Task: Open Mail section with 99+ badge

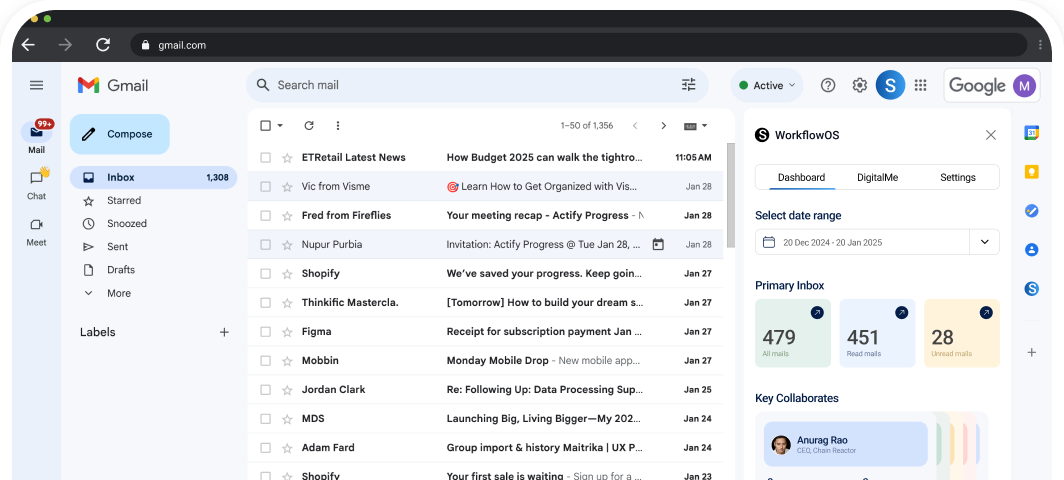Action: point(37,136)
